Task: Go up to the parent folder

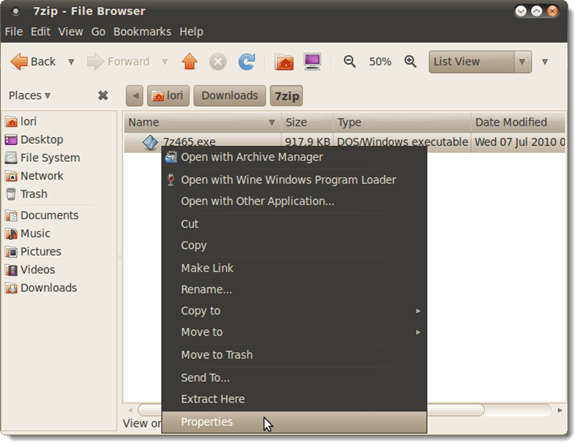Action: click(189, 61)
